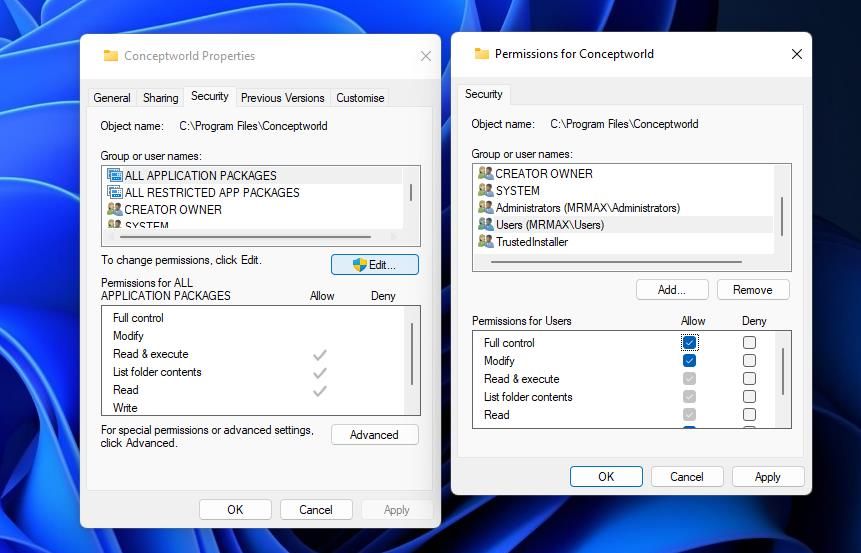This screenshot has width=861, height=553.
Task: Click Remove to delete selected user
Action: pos(753,290)
